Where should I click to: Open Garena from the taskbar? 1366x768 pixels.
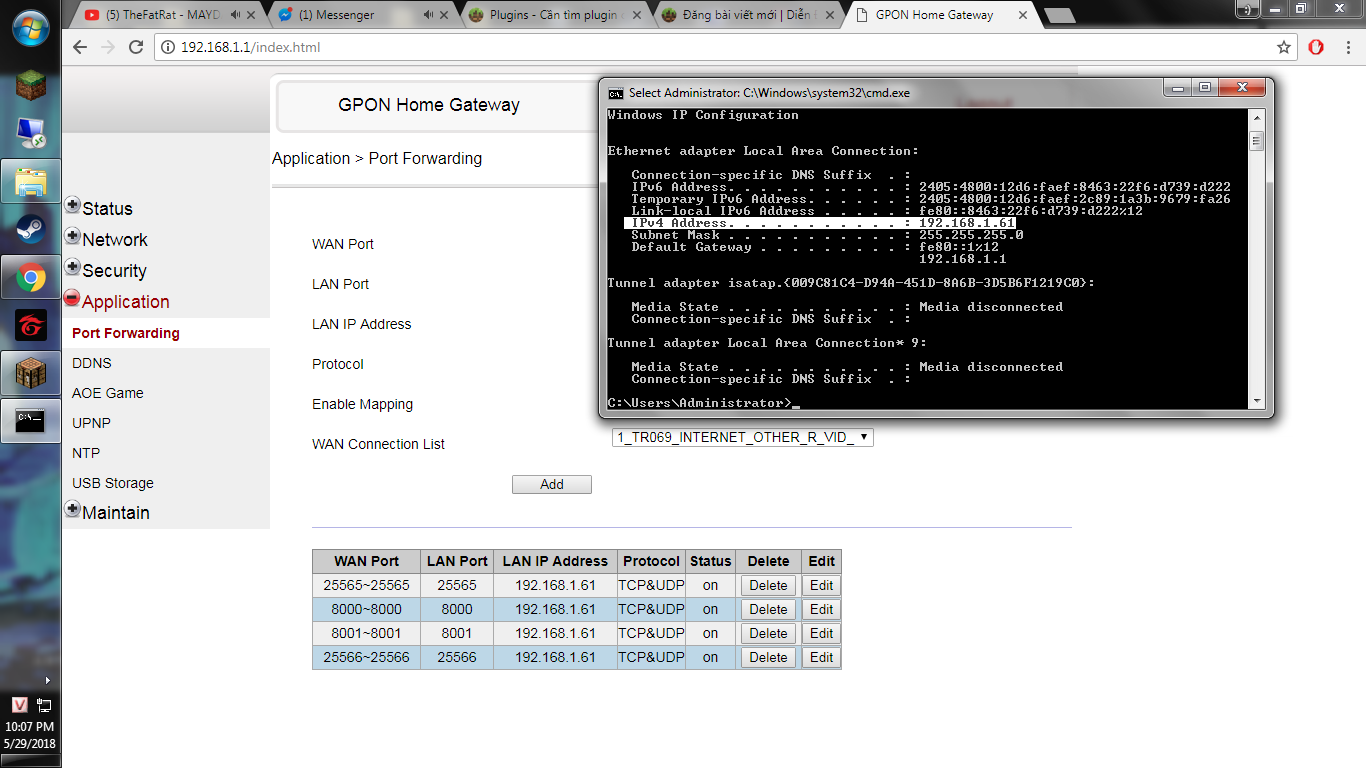[30, 325]
